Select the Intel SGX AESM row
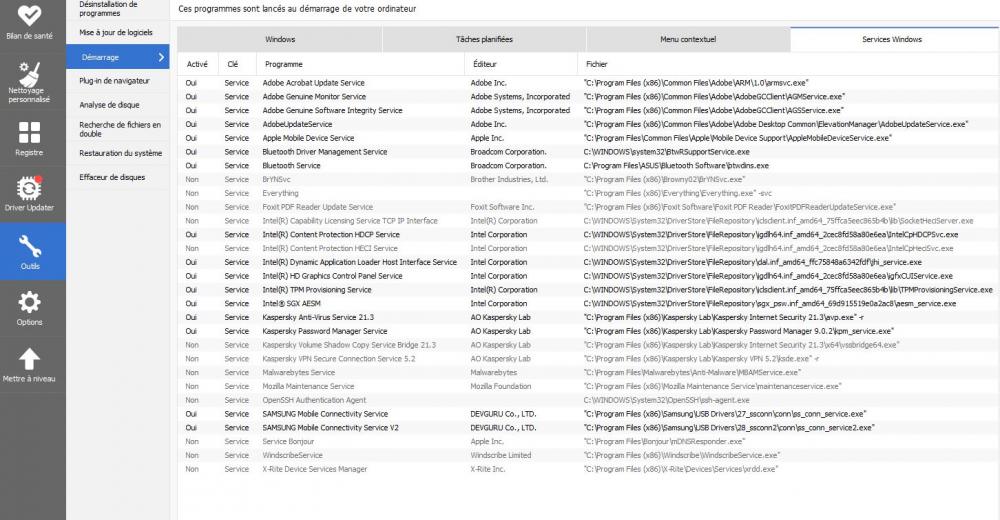The height and width of the screenshot is (520, 1000). (589, 304)
